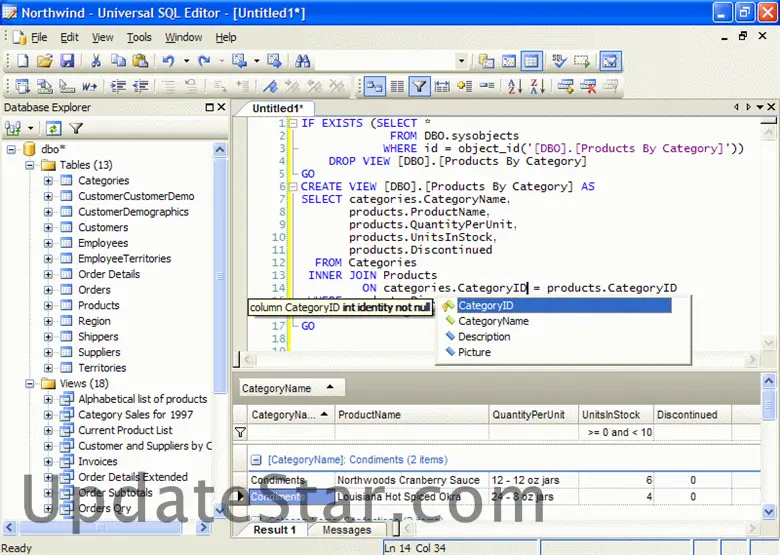The image size is (780, 555).
Task: Select the Untitled1* document tab
Action: 277,108
